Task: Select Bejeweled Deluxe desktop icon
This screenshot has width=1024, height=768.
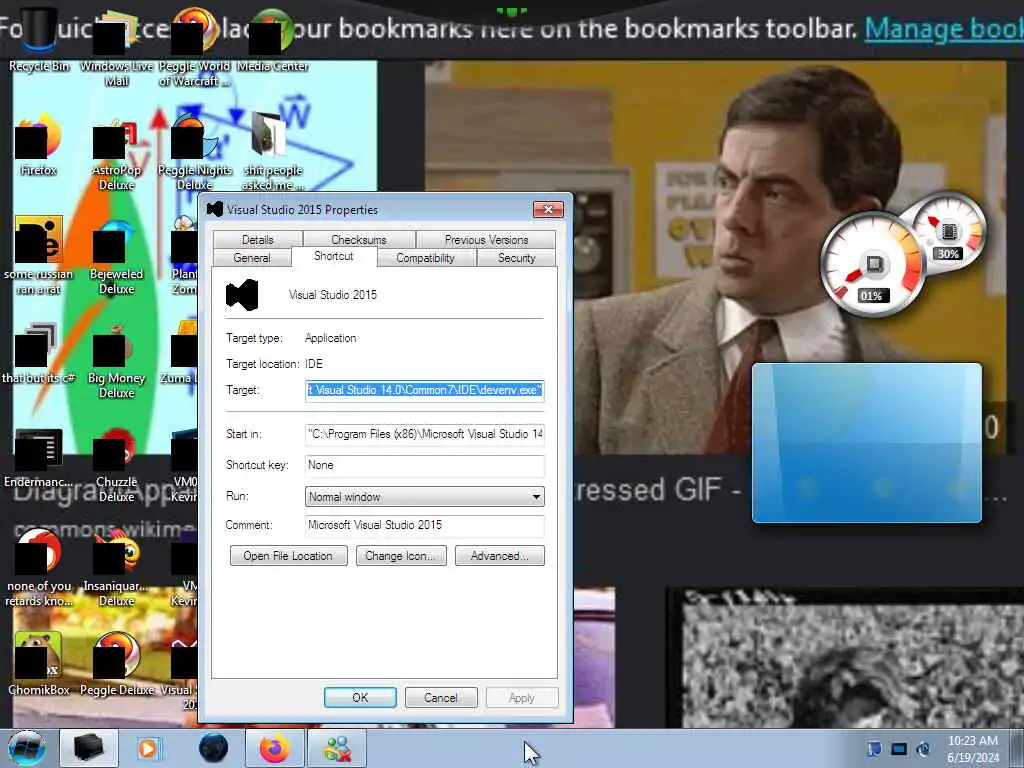Action: 117,257
